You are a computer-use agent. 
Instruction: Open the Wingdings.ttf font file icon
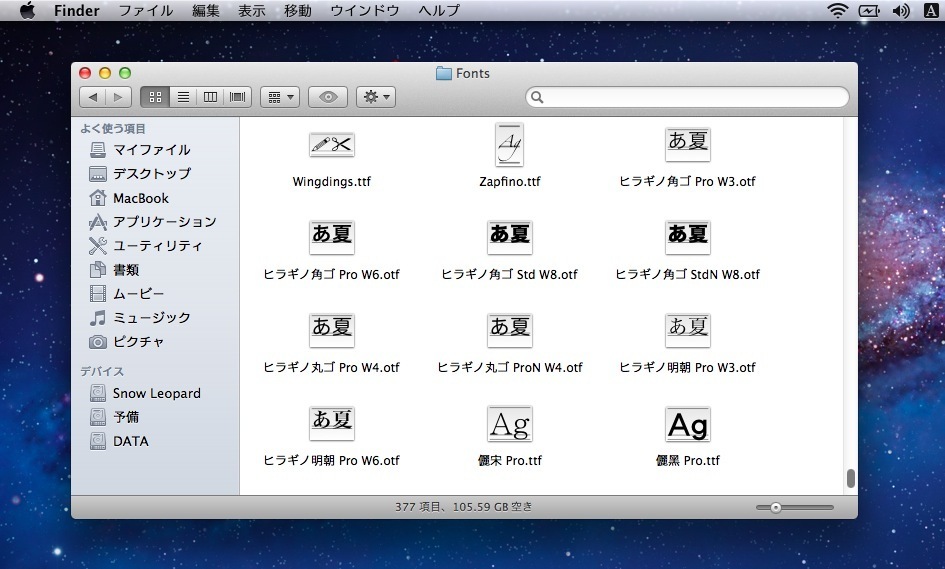tap(331, 145)
